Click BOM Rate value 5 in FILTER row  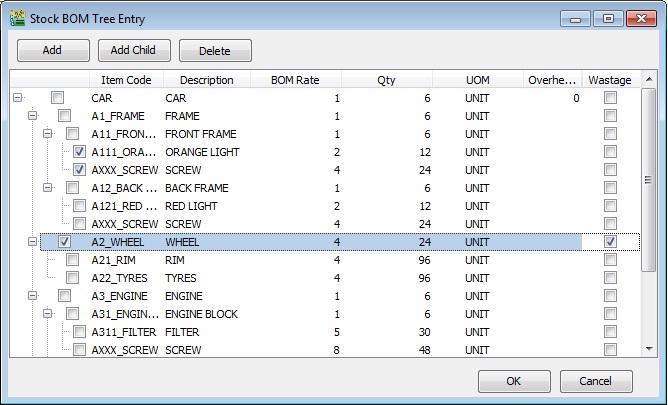pyautogui.click(x=337, y=332)
